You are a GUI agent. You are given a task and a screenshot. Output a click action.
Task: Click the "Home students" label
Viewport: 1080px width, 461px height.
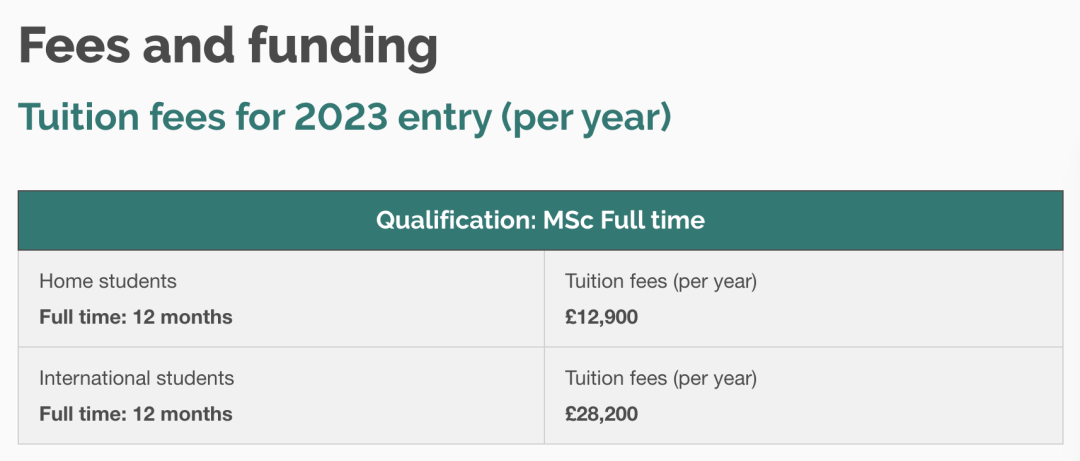point(108,282)
